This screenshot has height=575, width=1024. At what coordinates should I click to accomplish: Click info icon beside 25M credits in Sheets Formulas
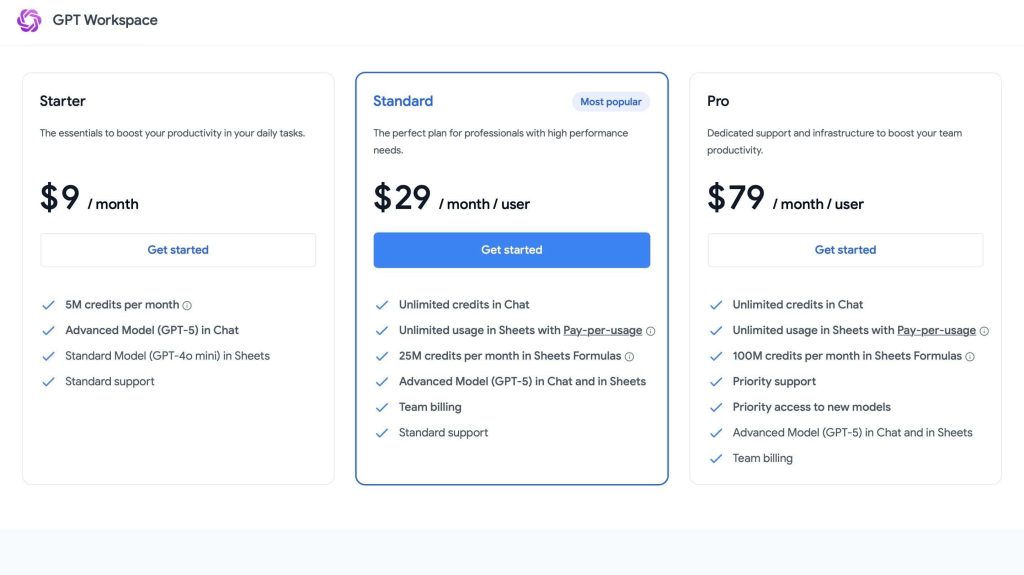coord(630,357)
